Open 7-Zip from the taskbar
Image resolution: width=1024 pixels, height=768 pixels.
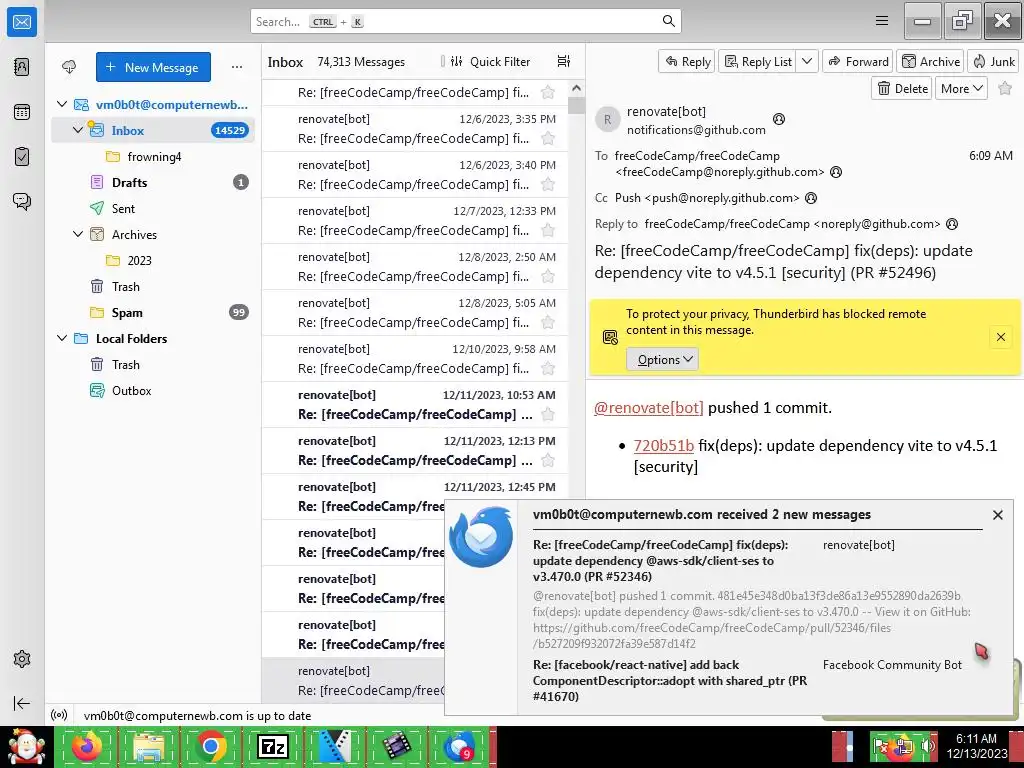click(272, 746)
